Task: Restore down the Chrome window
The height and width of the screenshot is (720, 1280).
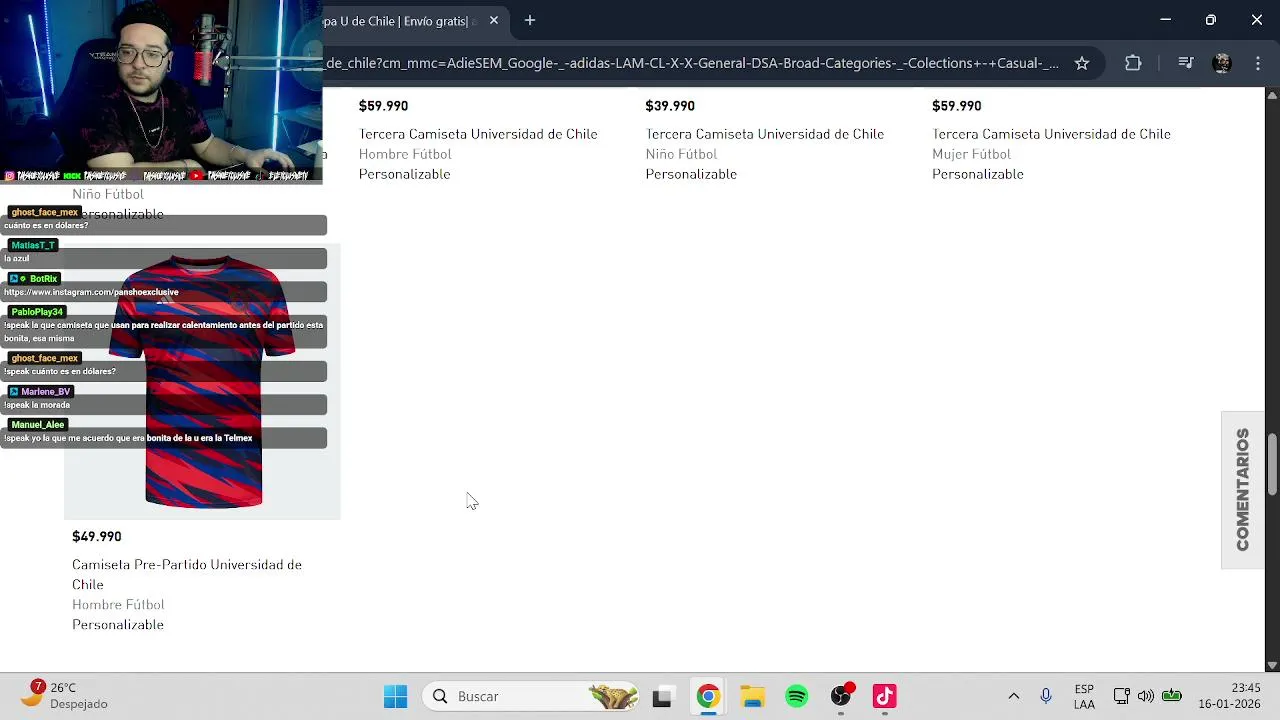Action: coord(1211,20)
